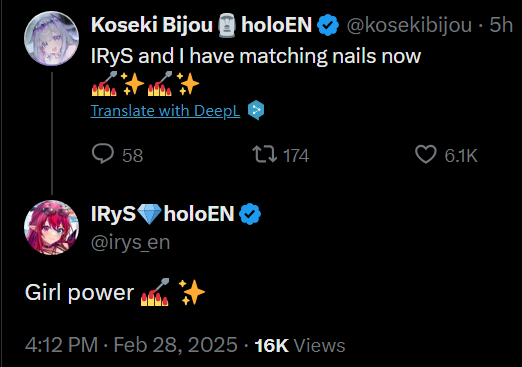The width and height of the screenshot is (522, 367).
Task: Open Koseki Bijou's profile avatar
Action: 52,38
